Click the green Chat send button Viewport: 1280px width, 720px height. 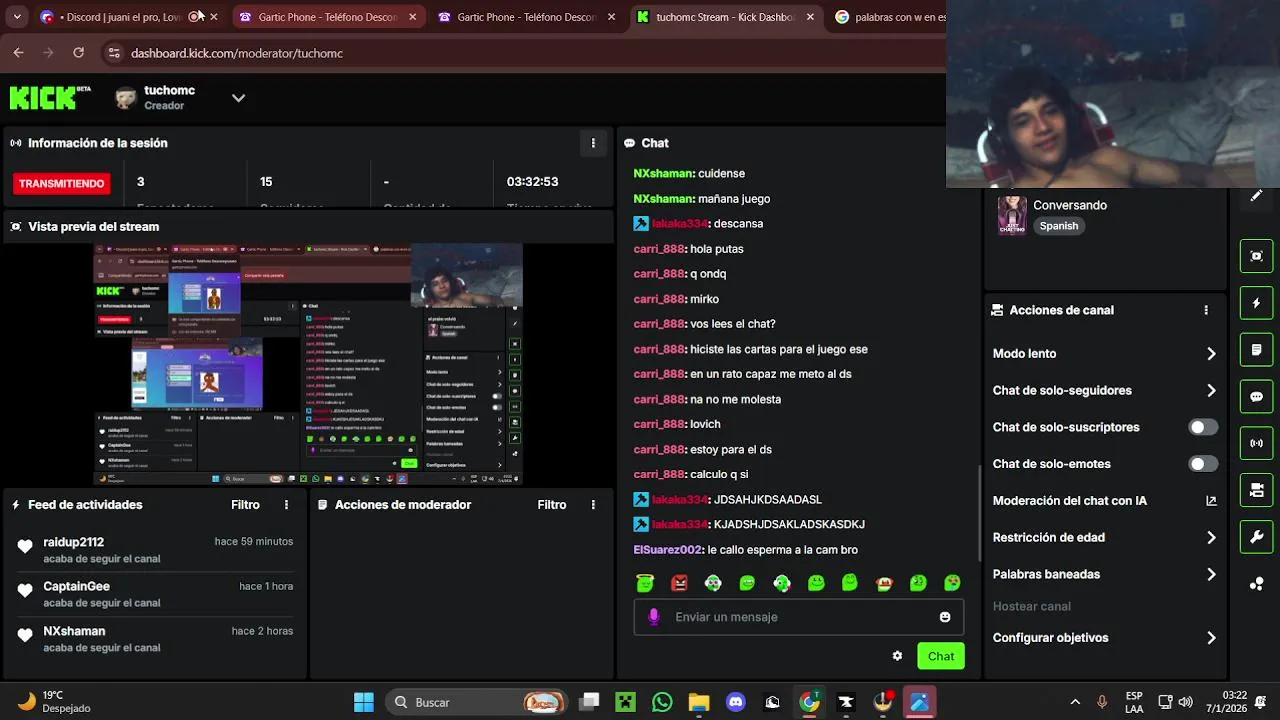point(941,656)
